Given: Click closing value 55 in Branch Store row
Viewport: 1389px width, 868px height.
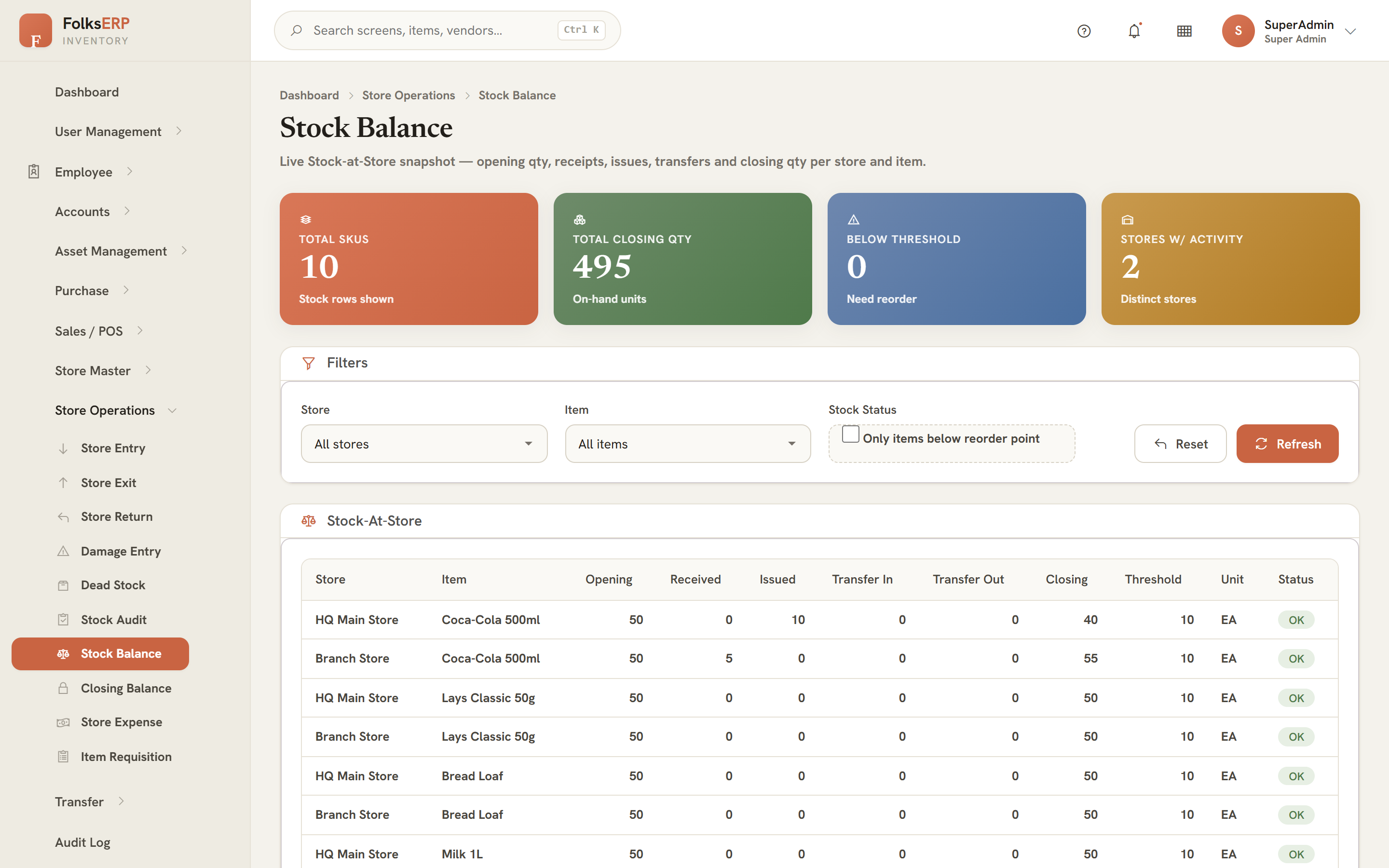Looking at the screenshot, I should click(x=1090, y=658).
